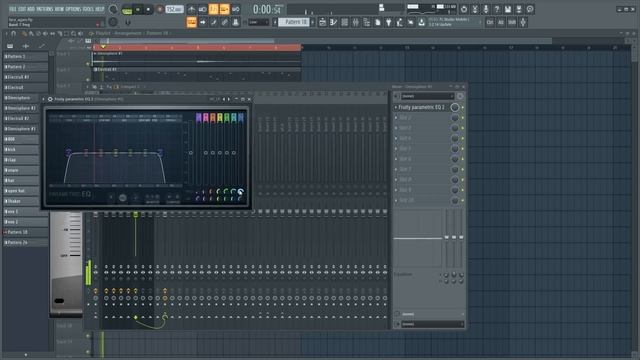Click the speech bubble info icon
Screen dimensions: 640x360
pos(530,9)
